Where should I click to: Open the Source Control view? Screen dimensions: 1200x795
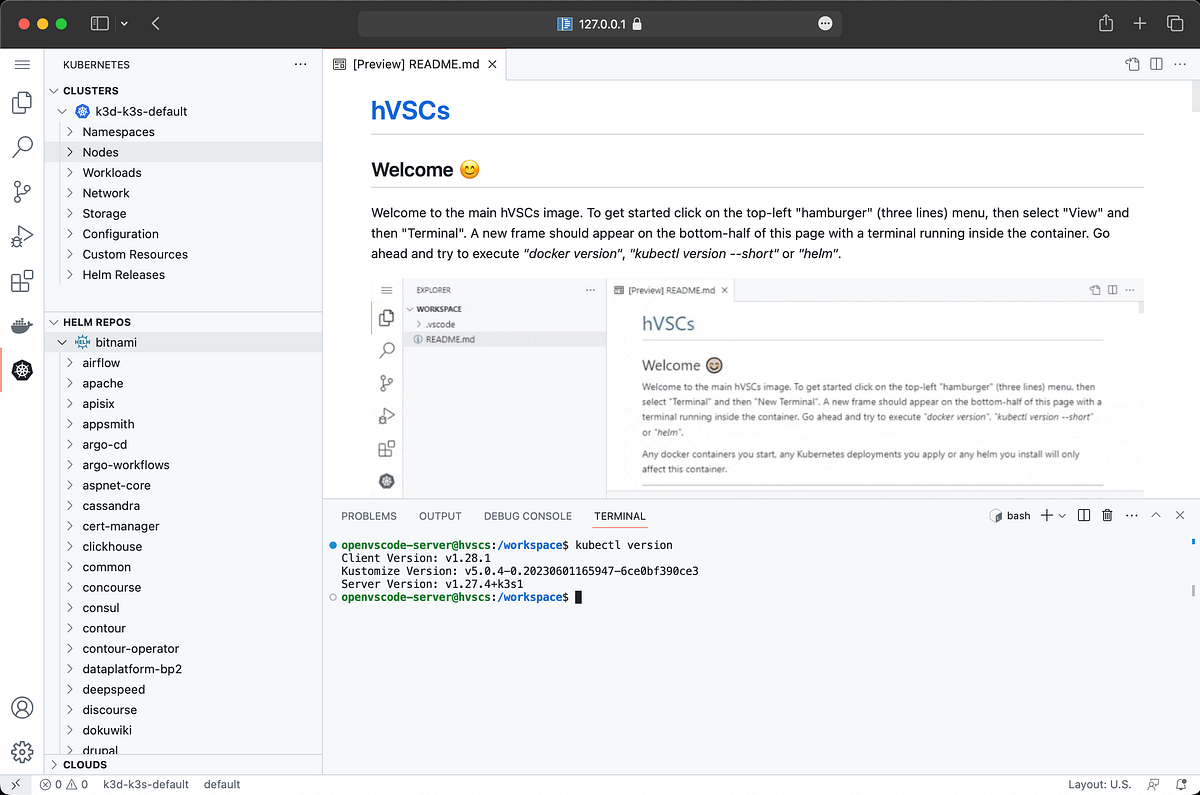click(22, 192)
